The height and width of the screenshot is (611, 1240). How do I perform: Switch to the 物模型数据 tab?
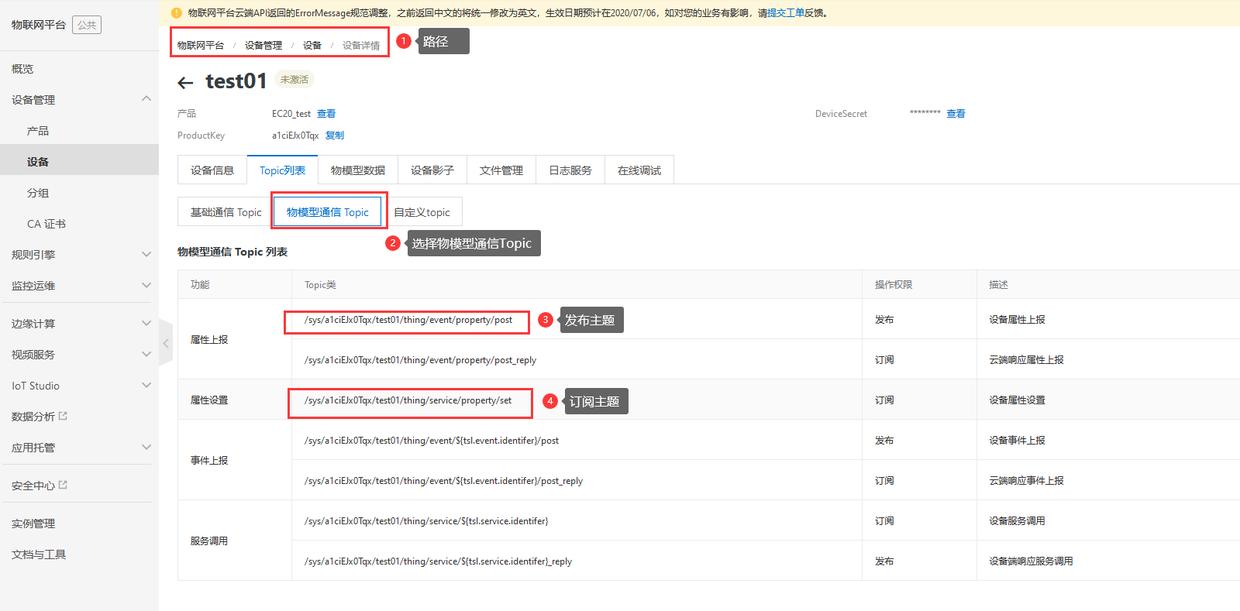356,170
